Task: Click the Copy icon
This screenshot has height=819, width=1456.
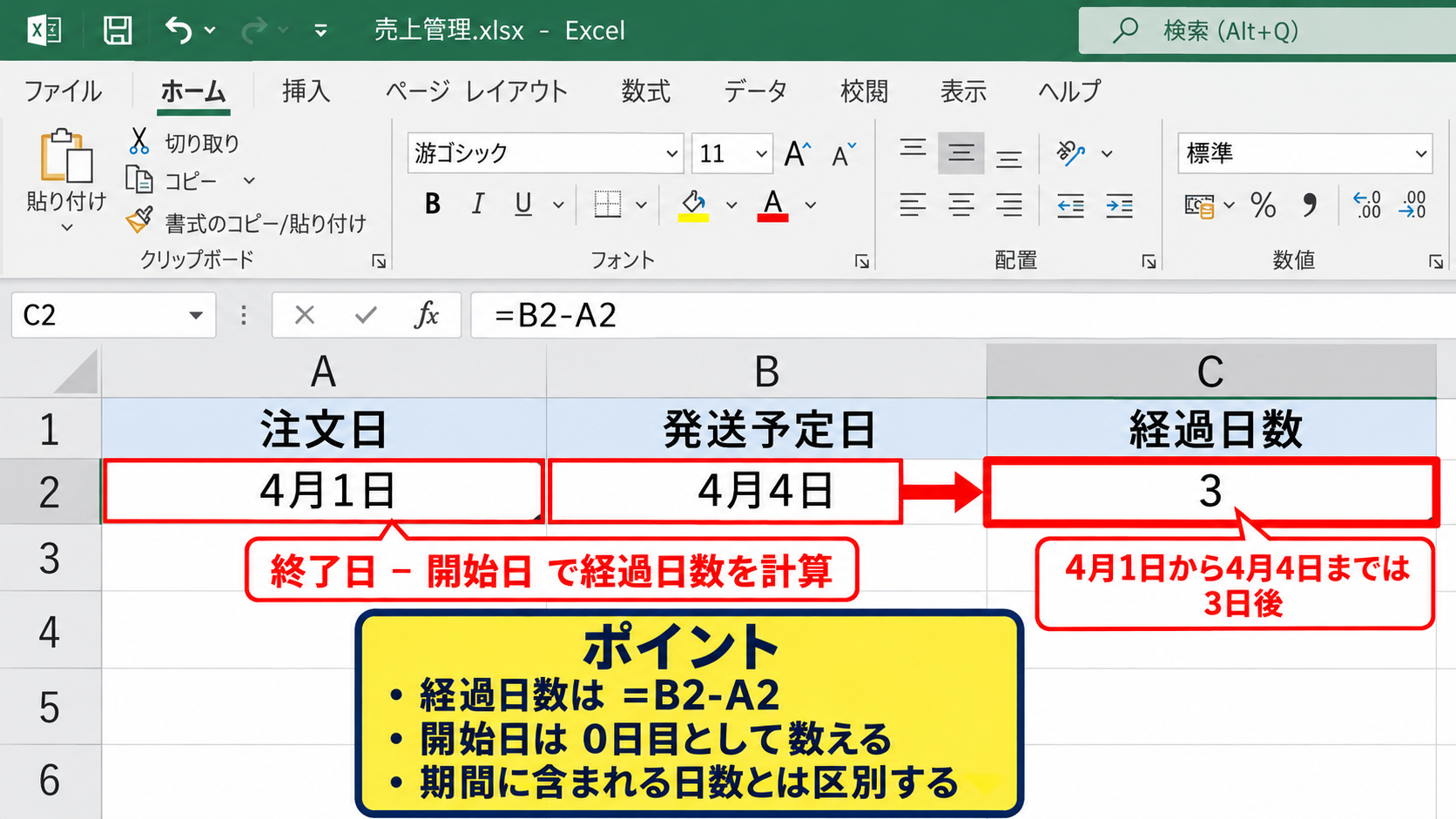Action: [139, 180]
